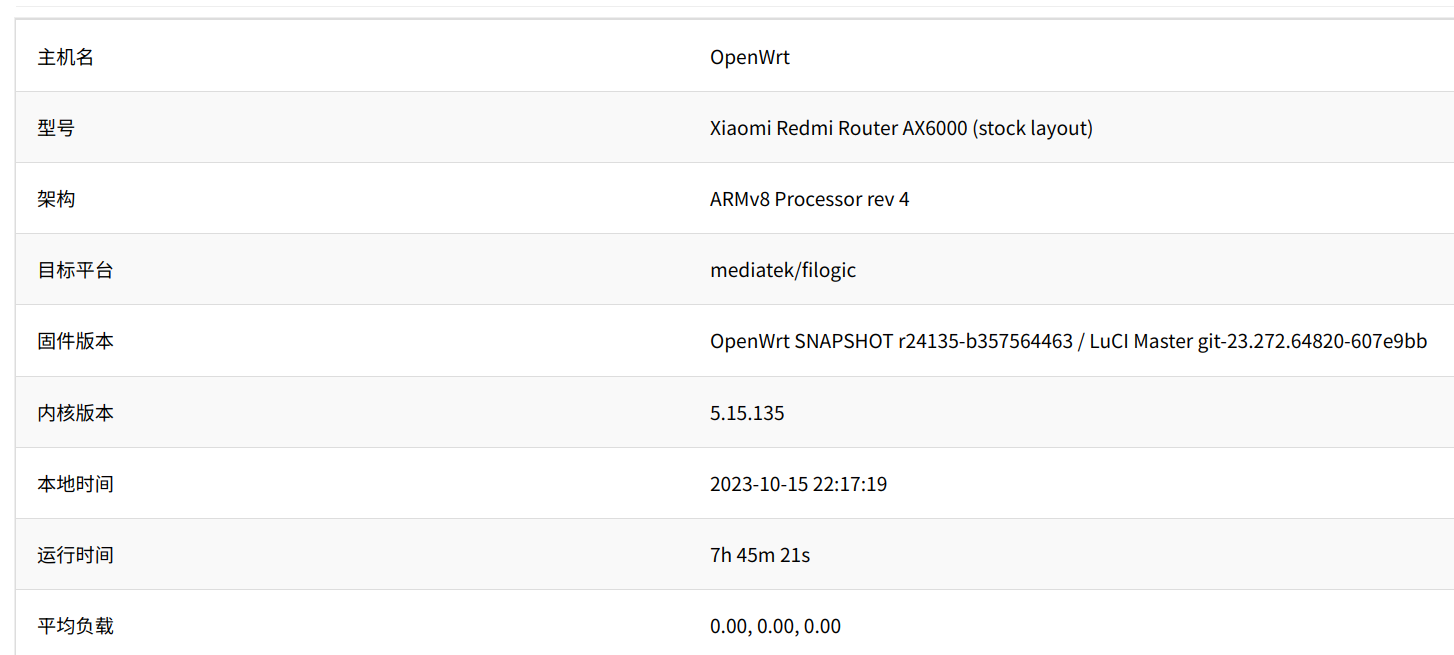Viewport: 1454px width, 655px height.
Task: Click the 型号 row label
Action: tap(56, 128)
